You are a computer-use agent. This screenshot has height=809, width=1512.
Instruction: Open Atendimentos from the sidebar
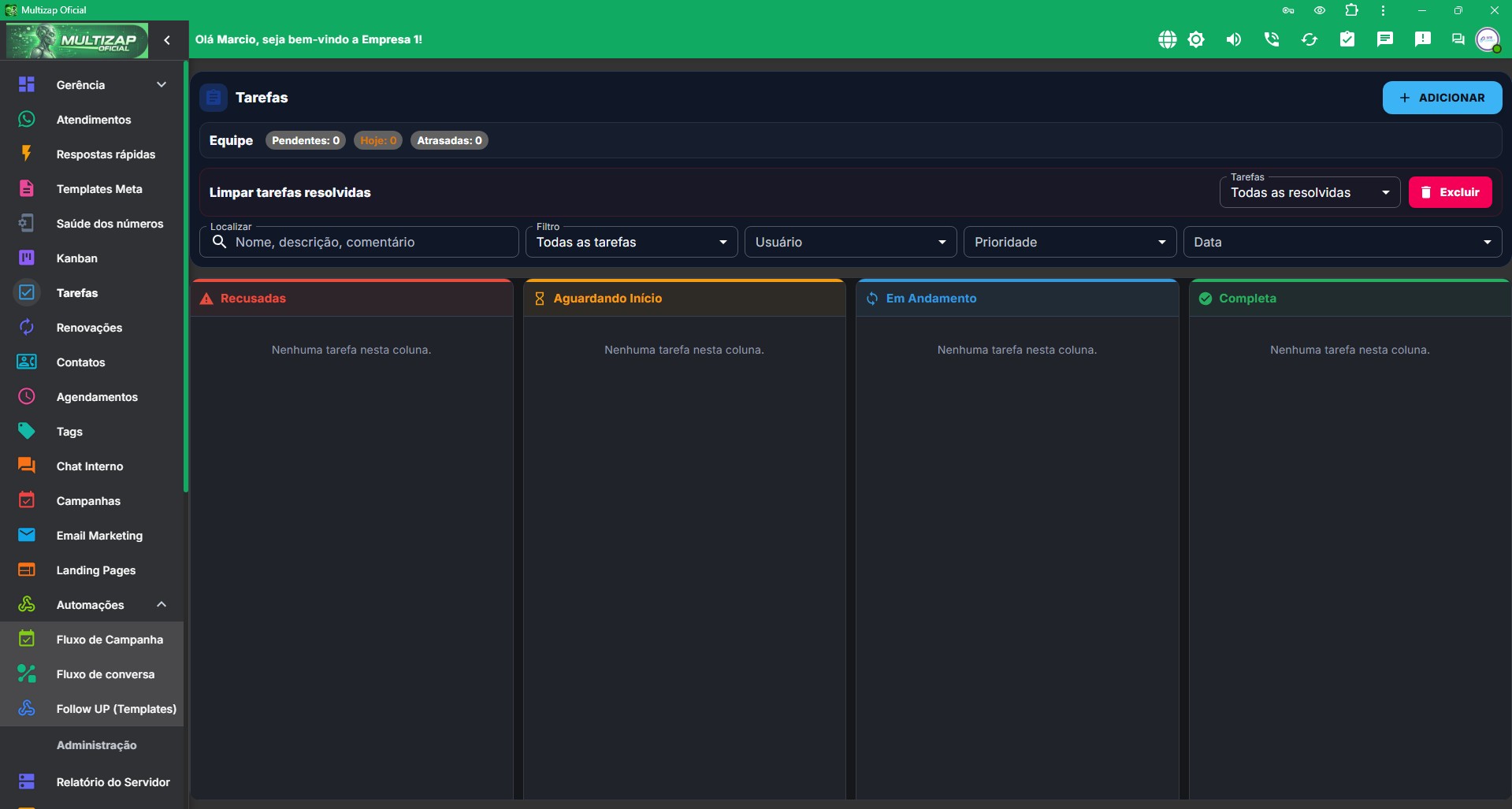[91, 120]
